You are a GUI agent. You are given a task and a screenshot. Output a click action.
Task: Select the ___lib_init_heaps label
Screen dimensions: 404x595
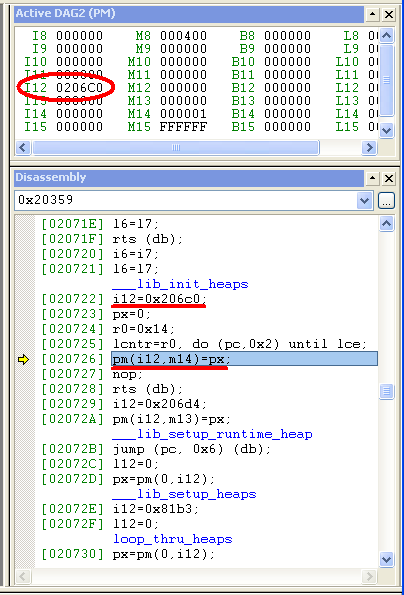[x=180, y=284]
